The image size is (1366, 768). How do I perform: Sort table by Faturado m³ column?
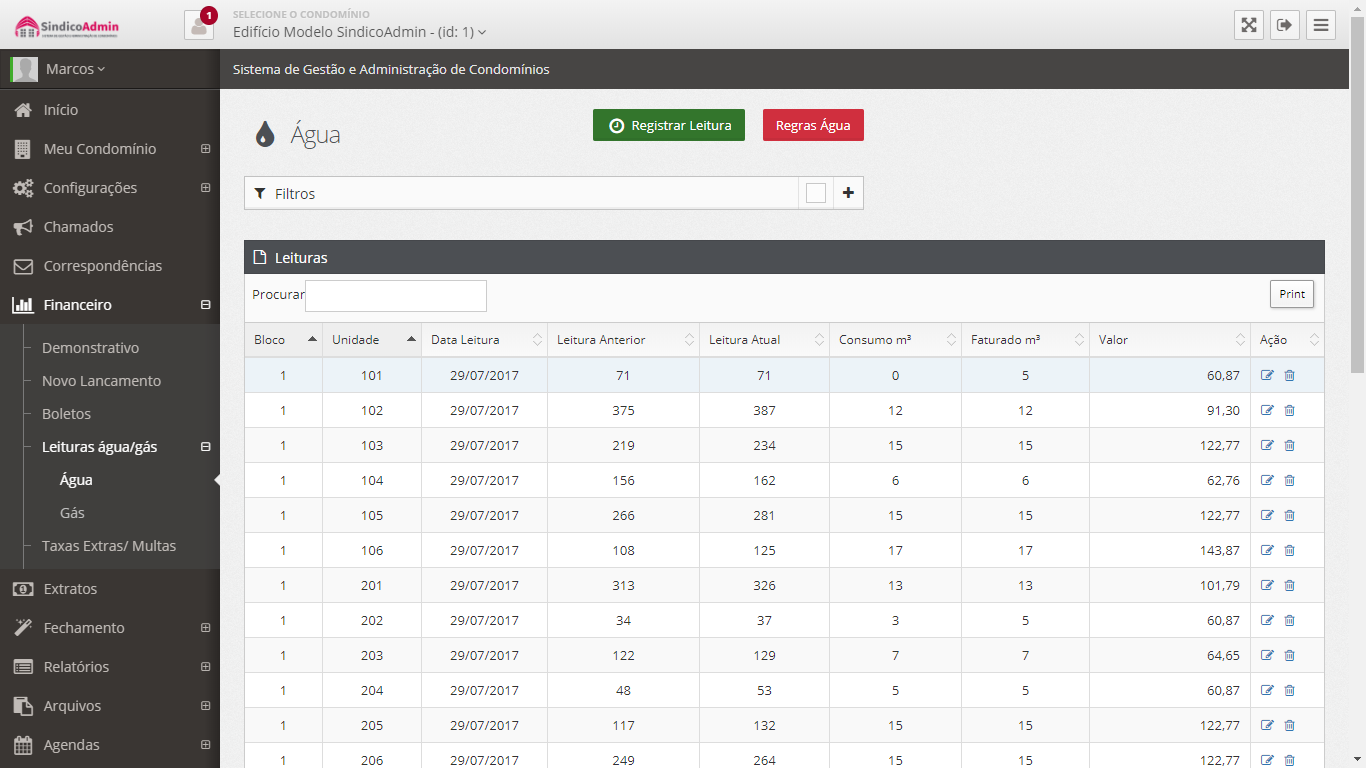pos(1025,340)
